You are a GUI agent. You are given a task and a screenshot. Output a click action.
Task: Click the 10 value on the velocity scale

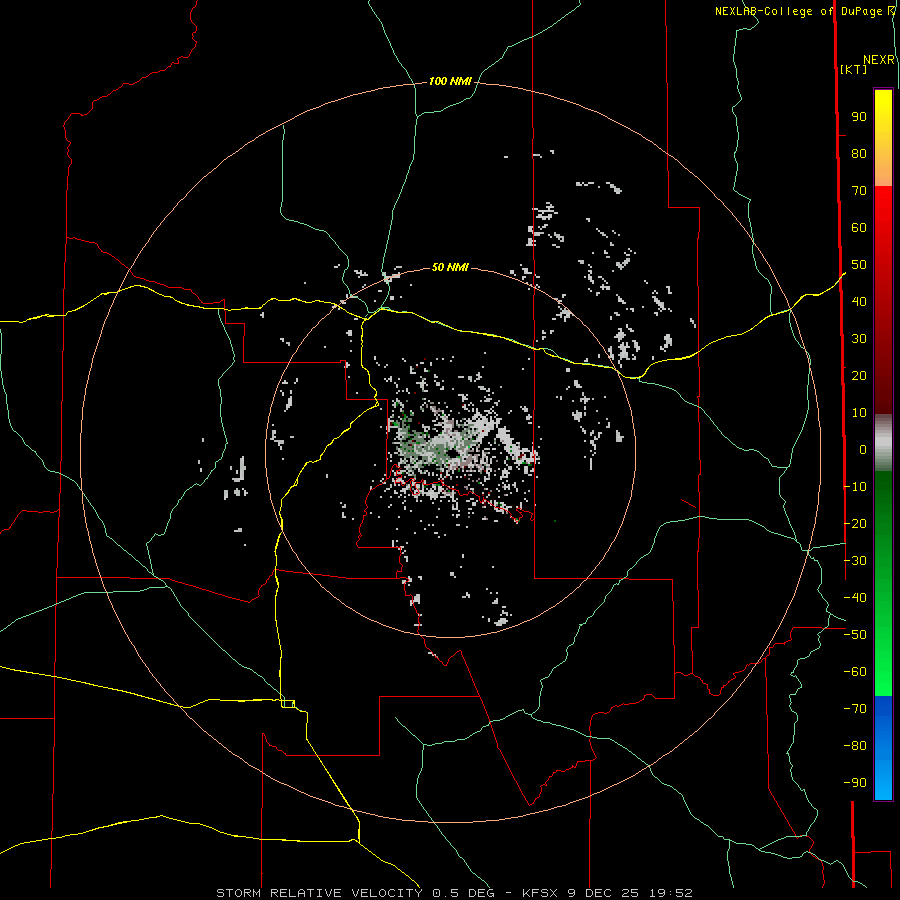pos(859,413)
